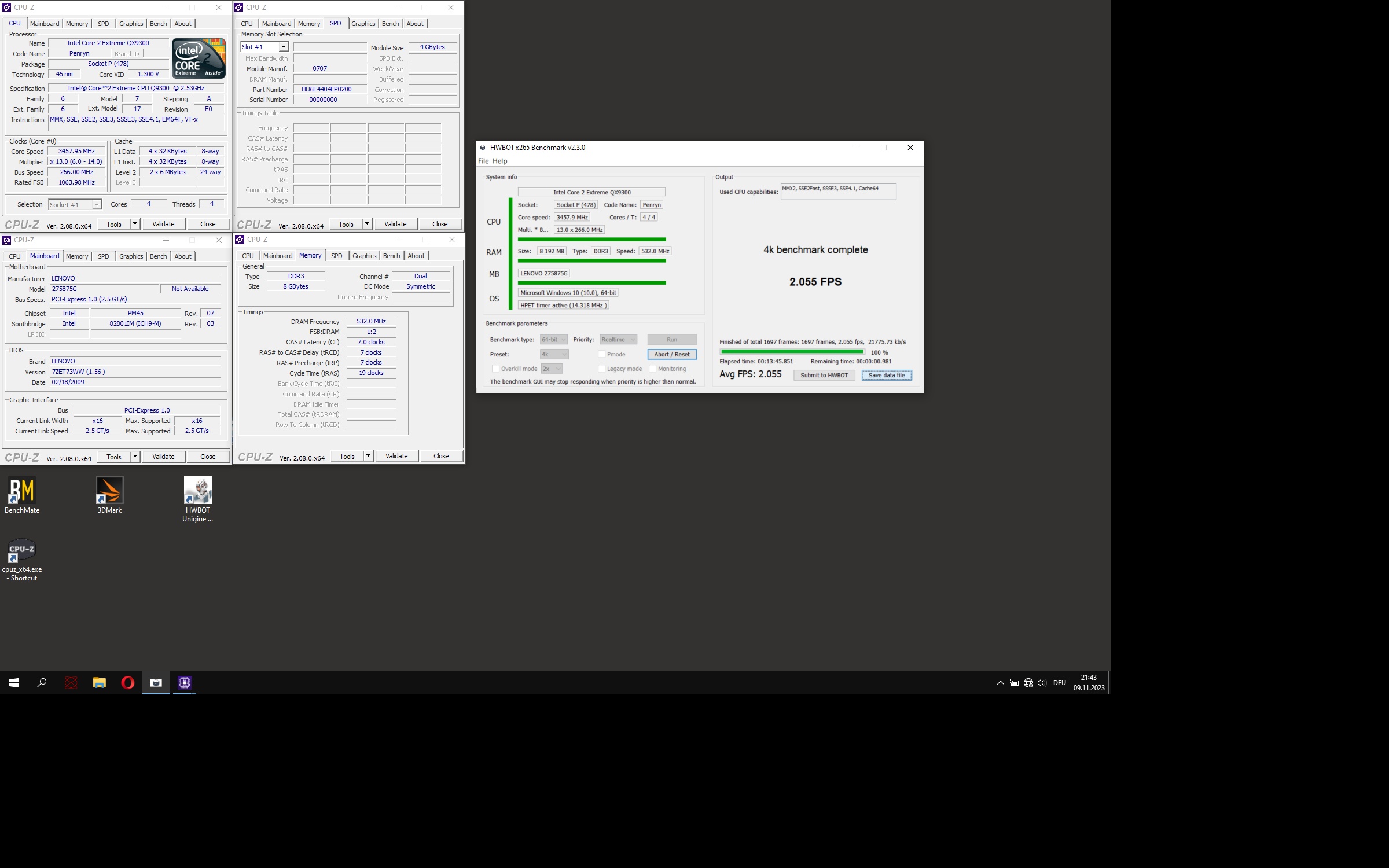Viewport: 1389px width, 868px height.
Task: Click the DEU language indicator
Action: coord(1060,683)
